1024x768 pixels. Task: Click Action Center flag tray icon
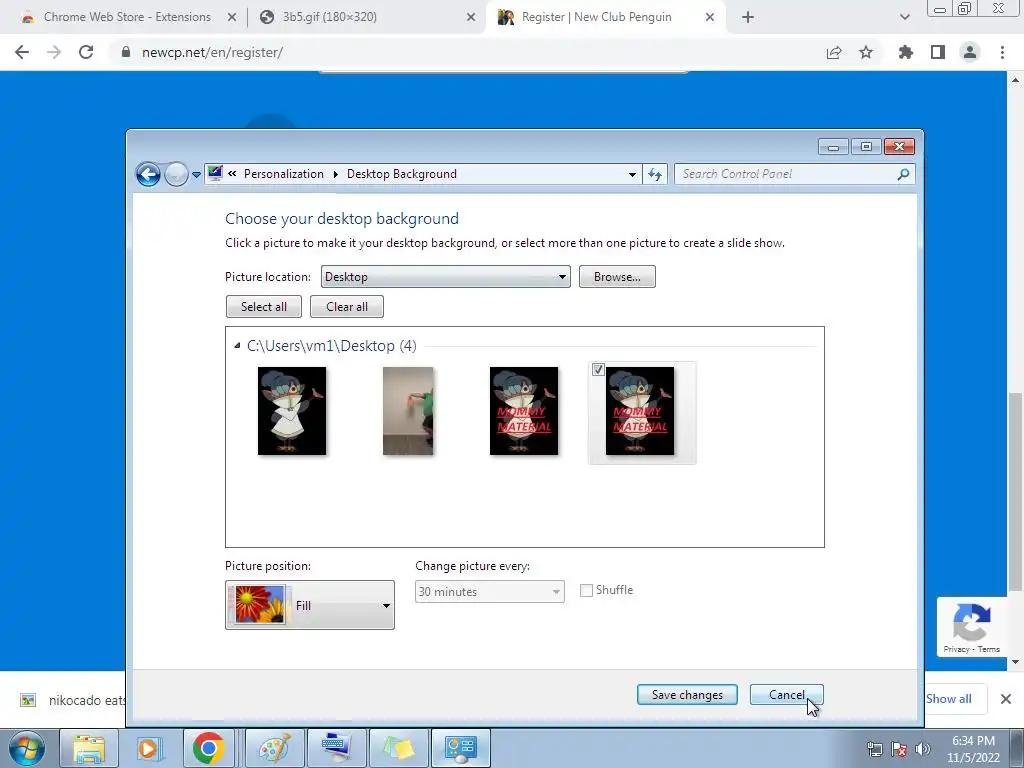(899, 749)
